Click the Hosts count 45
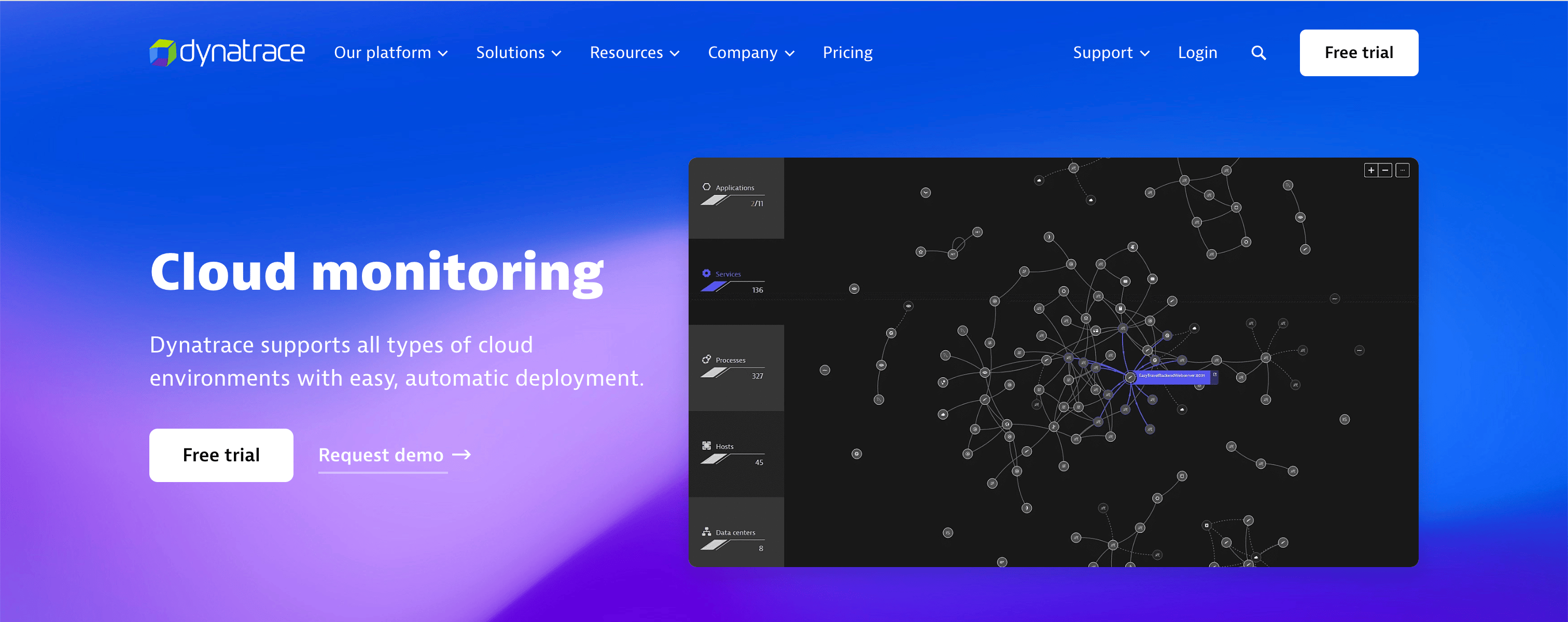Image resolution: width=1568 pixels, height=622 pixels. [759, 462]
